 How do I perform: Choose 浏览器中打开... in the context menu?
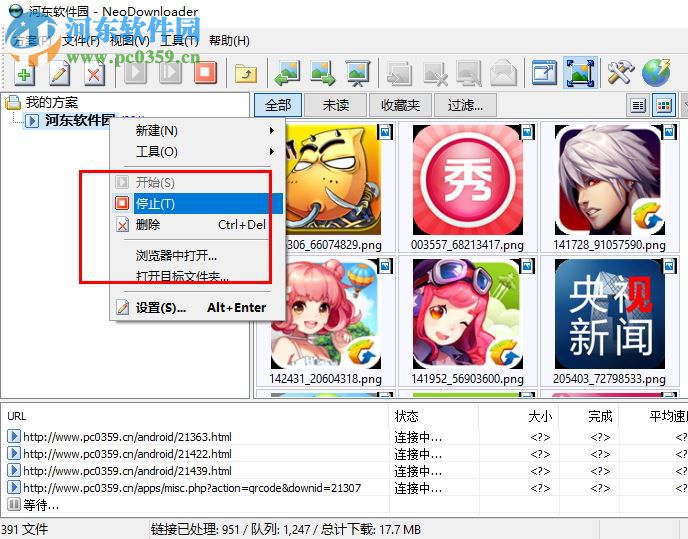click(x=197, y=255)
